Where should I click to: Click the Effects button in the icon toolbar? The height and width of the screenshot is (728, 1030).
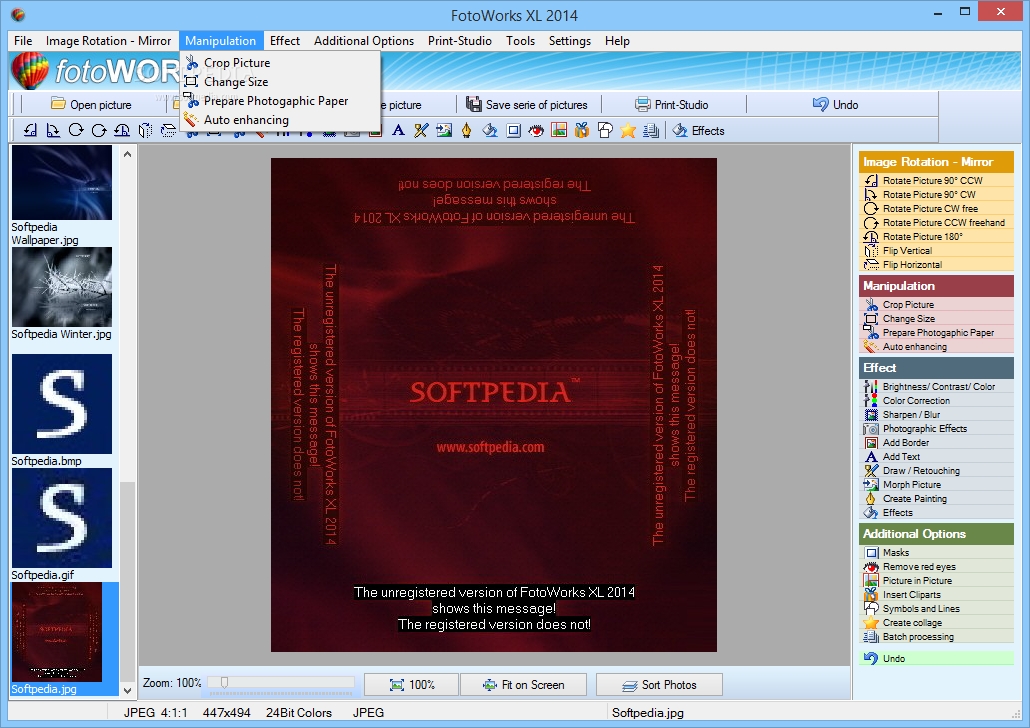click(698, 131)
